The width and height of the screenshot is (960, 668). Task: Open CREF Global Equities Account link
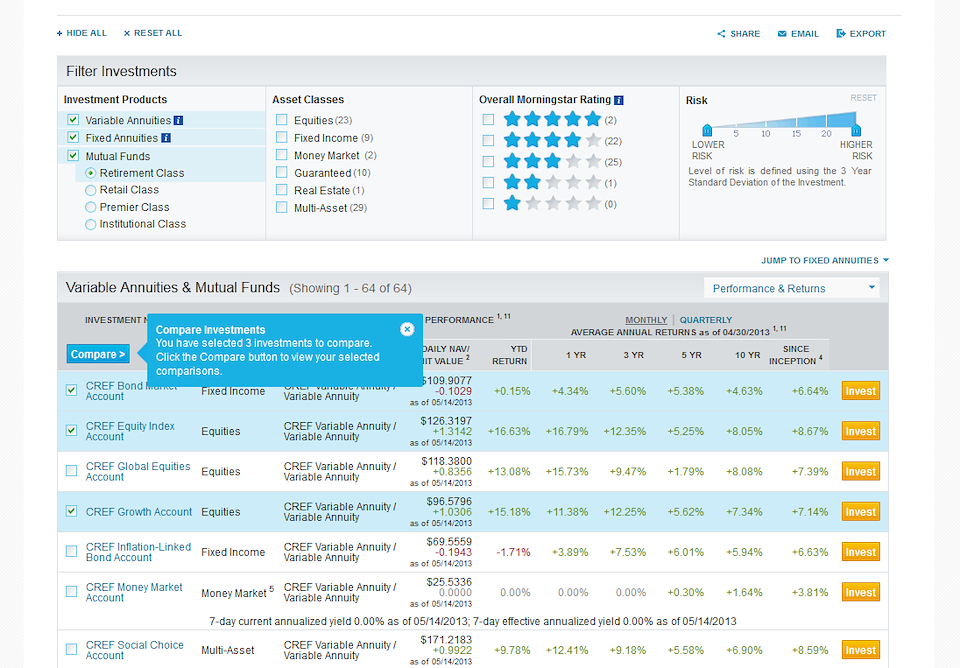pyautogui.click(x=138, y=471)
